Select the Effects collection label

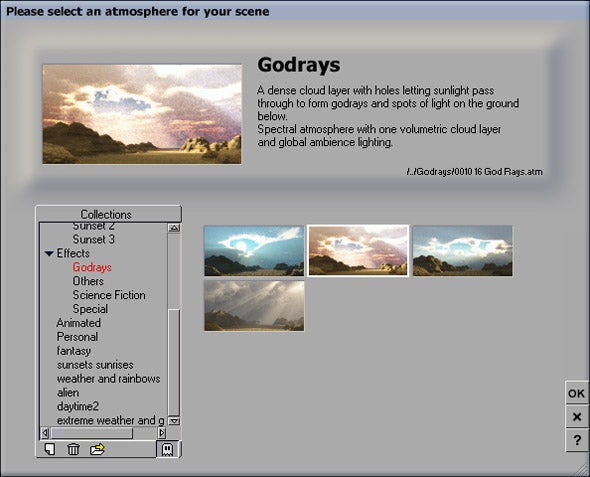click(73, 253)
